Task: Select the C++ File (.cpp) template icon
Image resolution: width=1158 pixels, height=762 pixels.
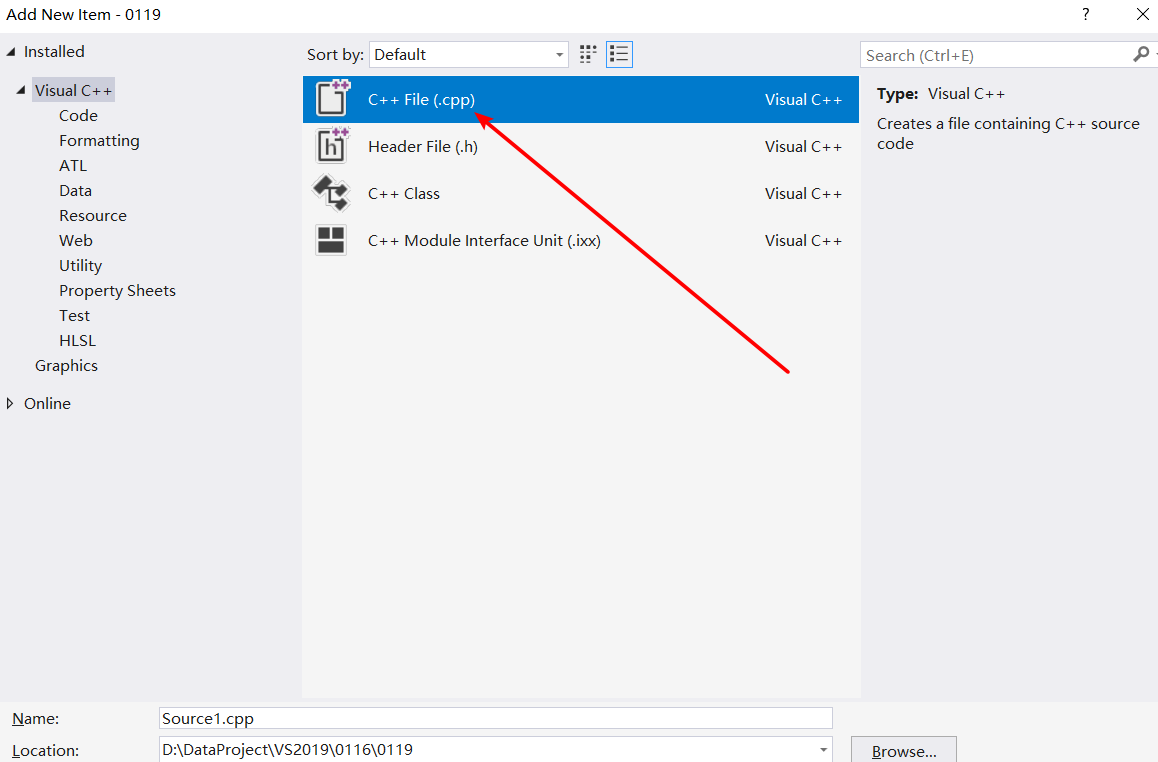Action: pyautogui.click(x=331, y=99)
